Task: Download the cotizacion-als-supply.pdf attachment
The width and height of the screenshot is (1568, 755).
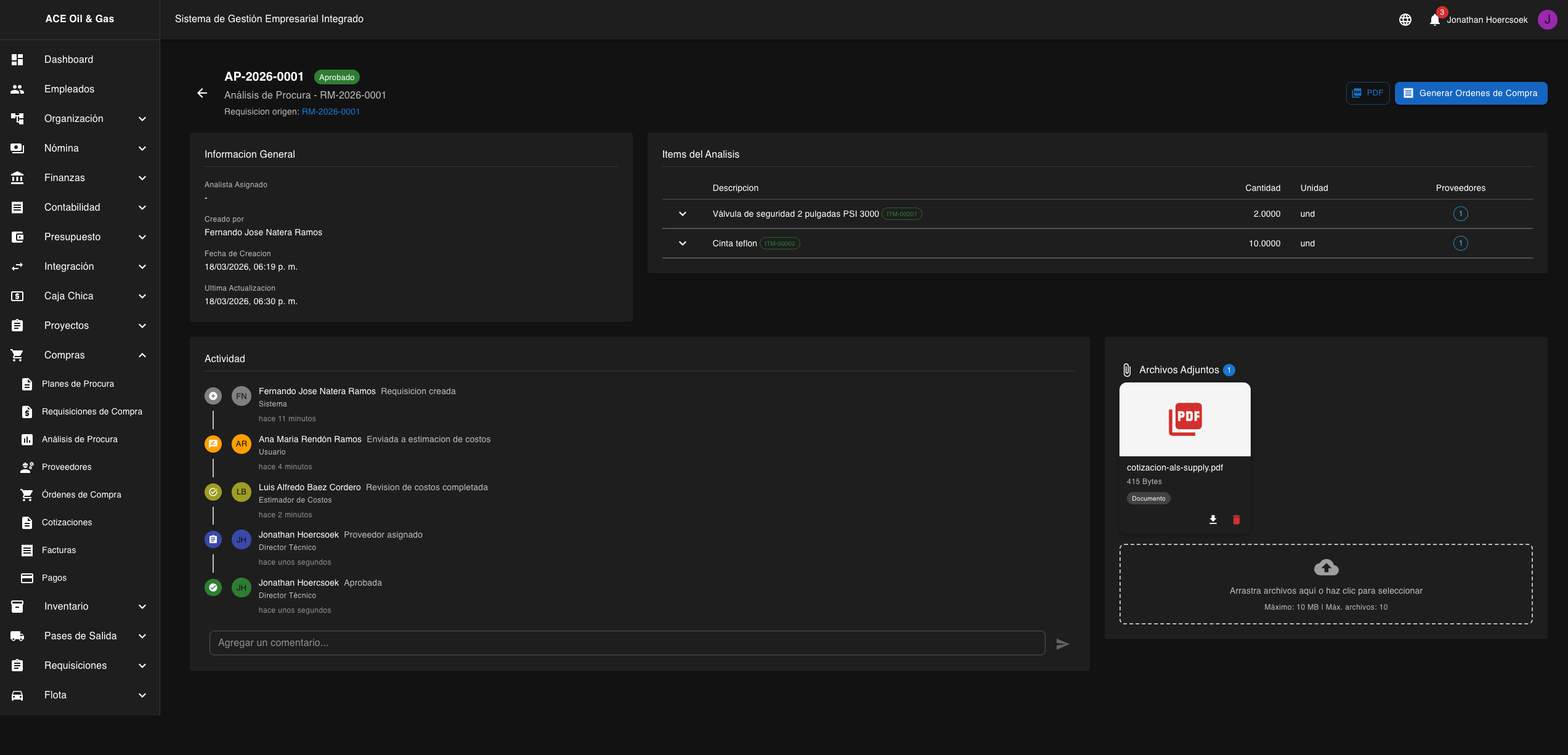Action: (x=1213, y=520)
